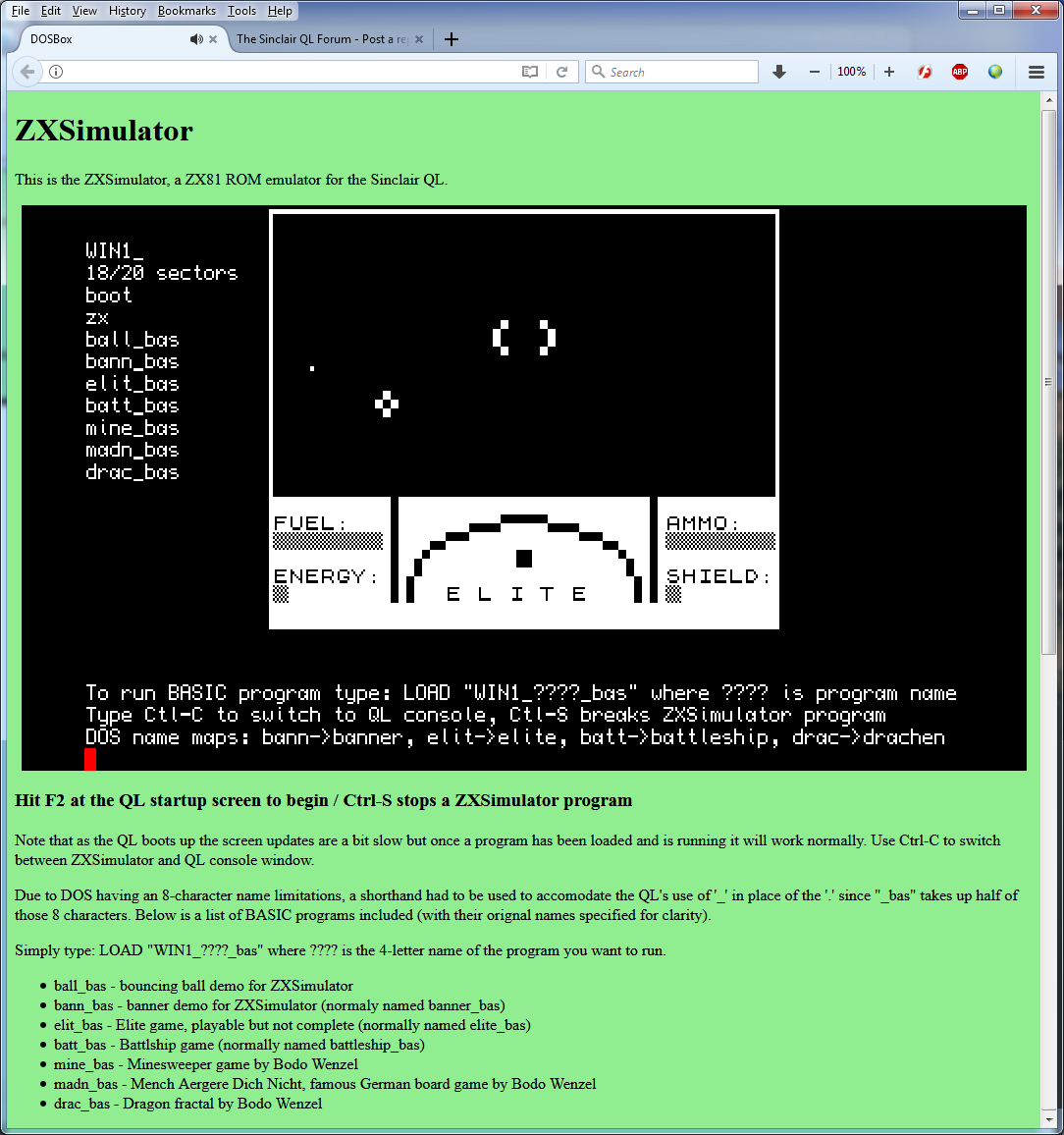The image size is (1064, 1135).
Task: Reset zoom via 100% indicator
Action: 851,72
